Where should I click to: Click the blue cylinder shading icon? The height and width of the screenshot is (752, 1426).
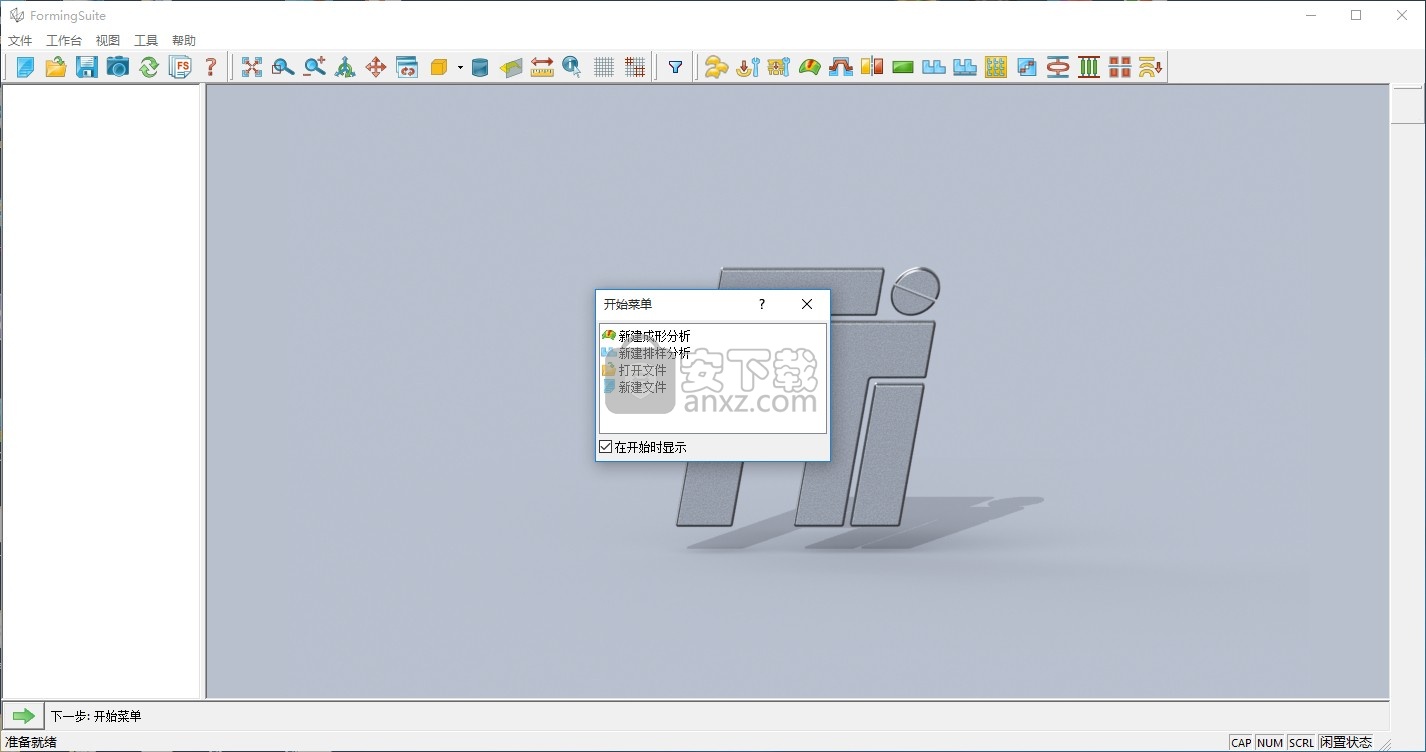[480, 67]
